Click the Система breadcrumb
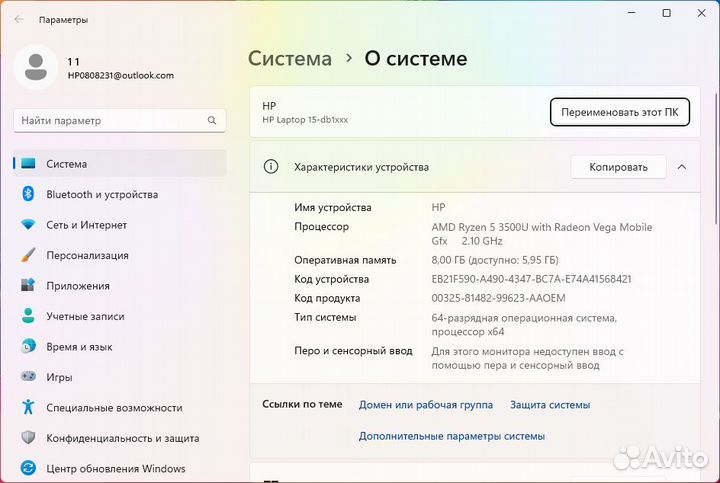 290,58
